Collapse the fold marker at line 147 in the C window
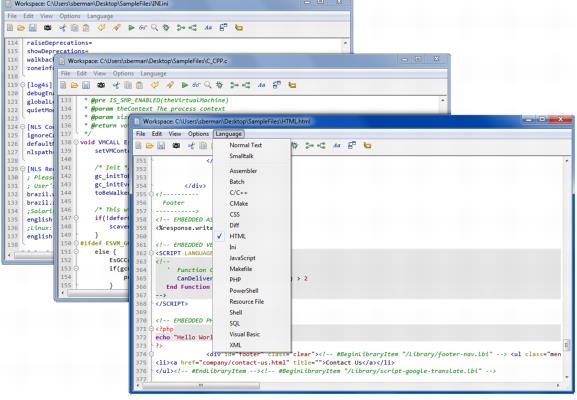This screenshot has width=577, height=400. point(76,218)
